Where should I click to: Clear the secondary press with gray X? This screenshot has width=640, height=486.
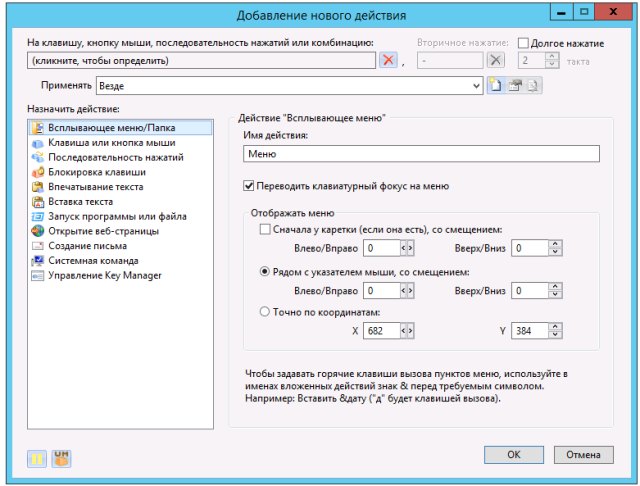pos(496,60)
